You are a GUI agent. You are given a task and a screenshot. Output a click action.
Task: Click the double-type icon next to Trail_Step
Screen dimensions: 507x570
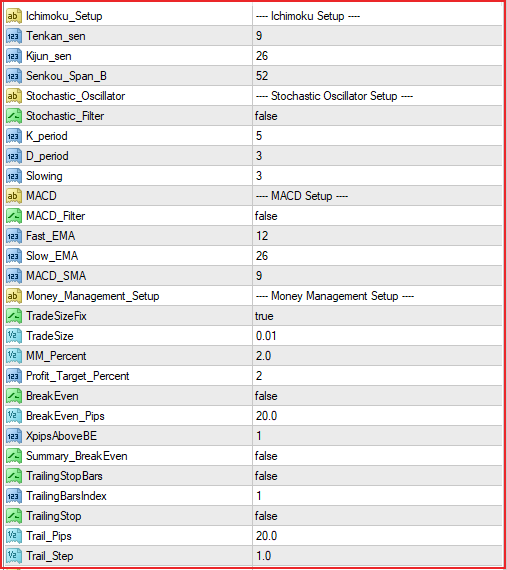[x=14, y=556]
